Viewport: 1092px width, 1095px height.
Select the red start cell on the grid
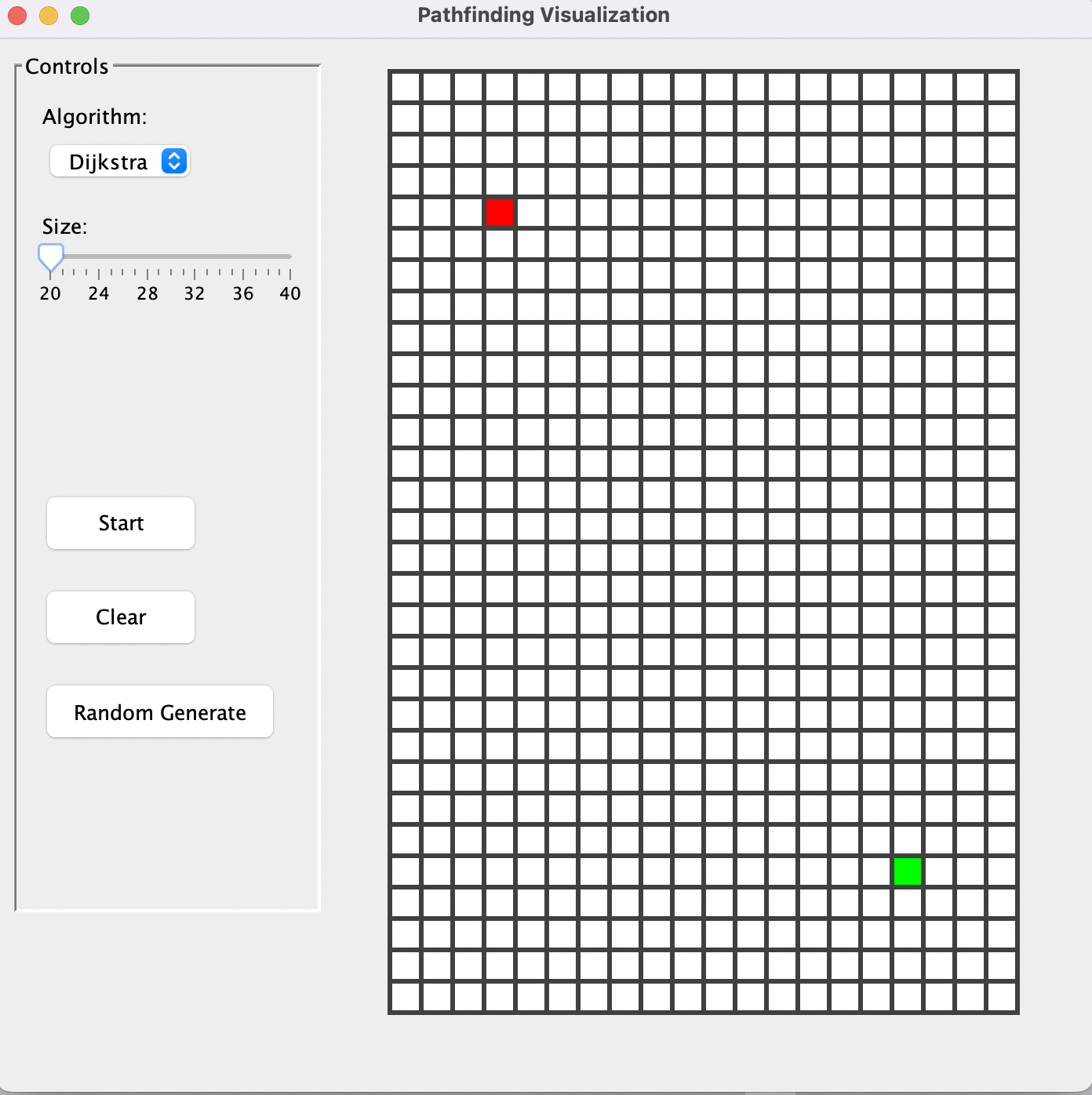pyautogui.click(x=500, y=213)
